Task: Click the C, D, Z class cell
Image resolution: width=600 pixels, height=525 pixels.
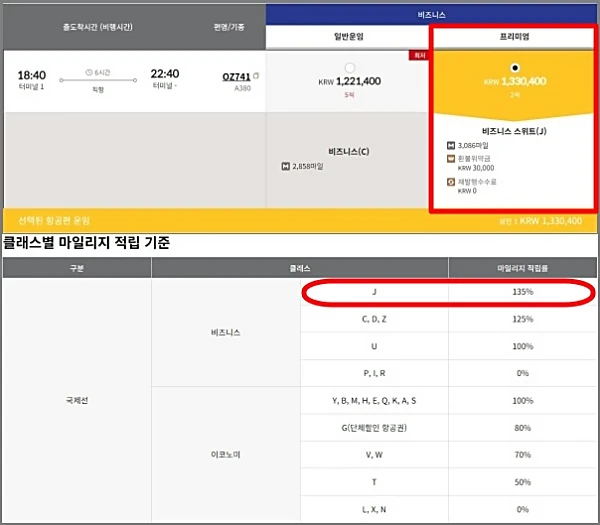Action: click(x=374, y=319)
